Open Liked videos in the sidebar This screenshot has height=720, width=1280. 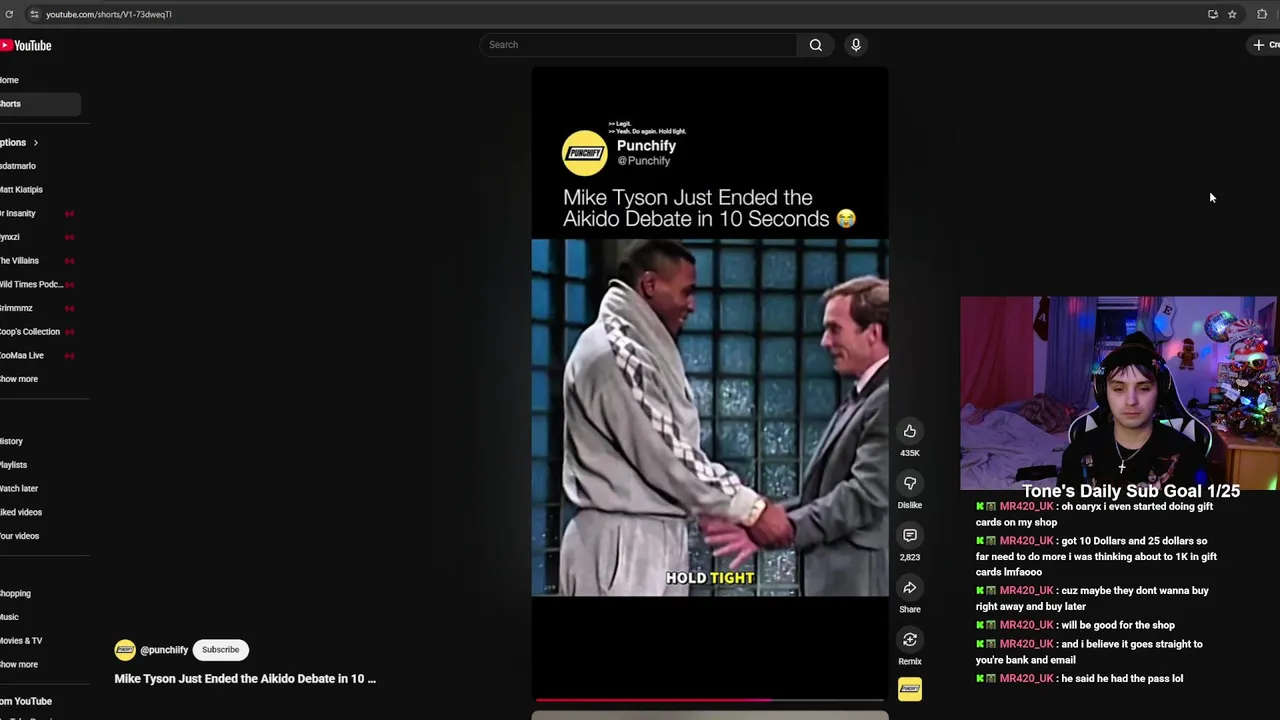coord(21,512)
